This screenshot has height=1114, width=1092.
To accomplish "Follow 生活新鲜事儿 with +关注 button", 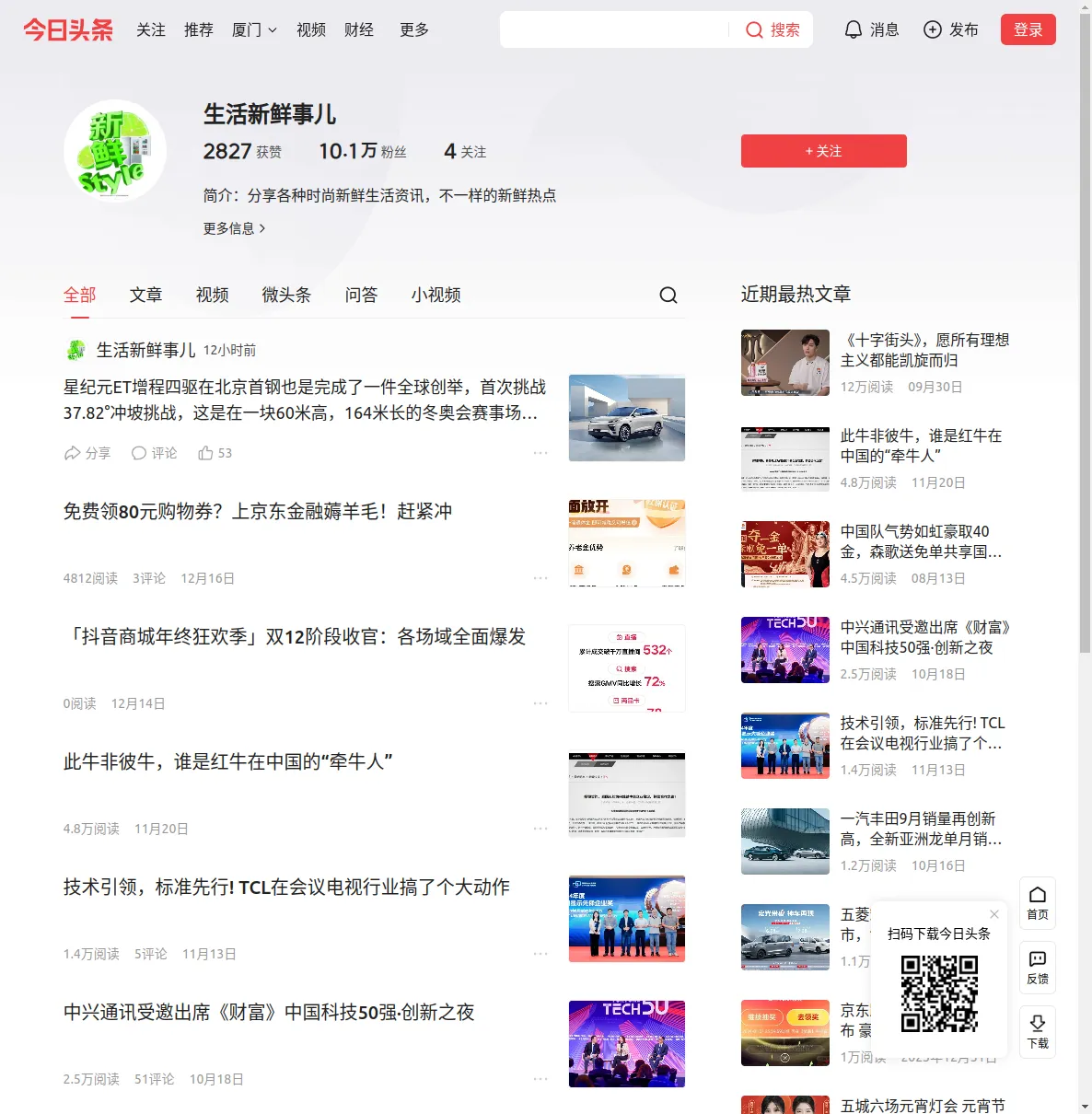I will coord(824,151).
